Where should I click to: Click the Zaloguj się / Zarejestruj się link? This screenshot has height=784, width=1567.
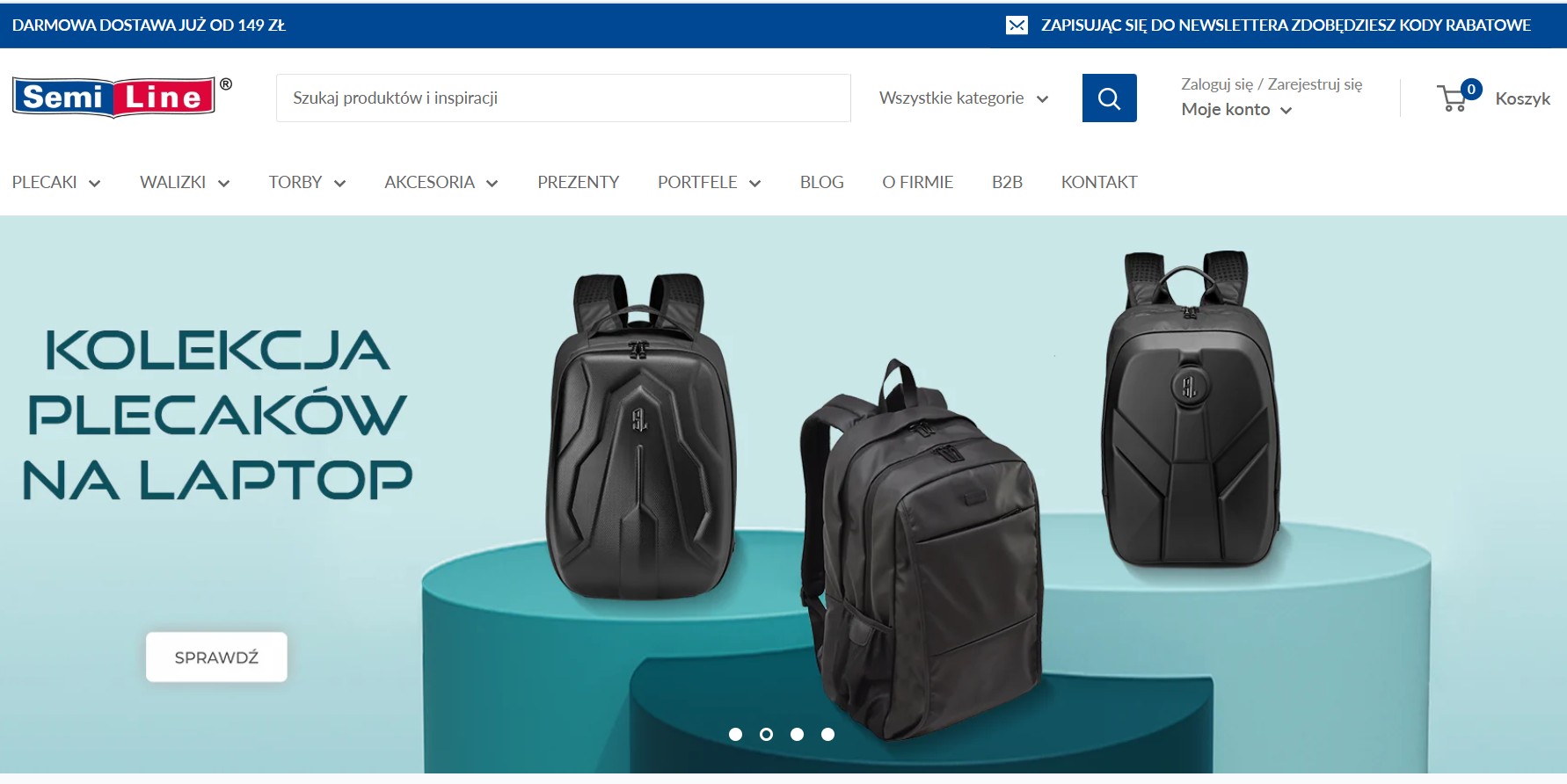1272,84
